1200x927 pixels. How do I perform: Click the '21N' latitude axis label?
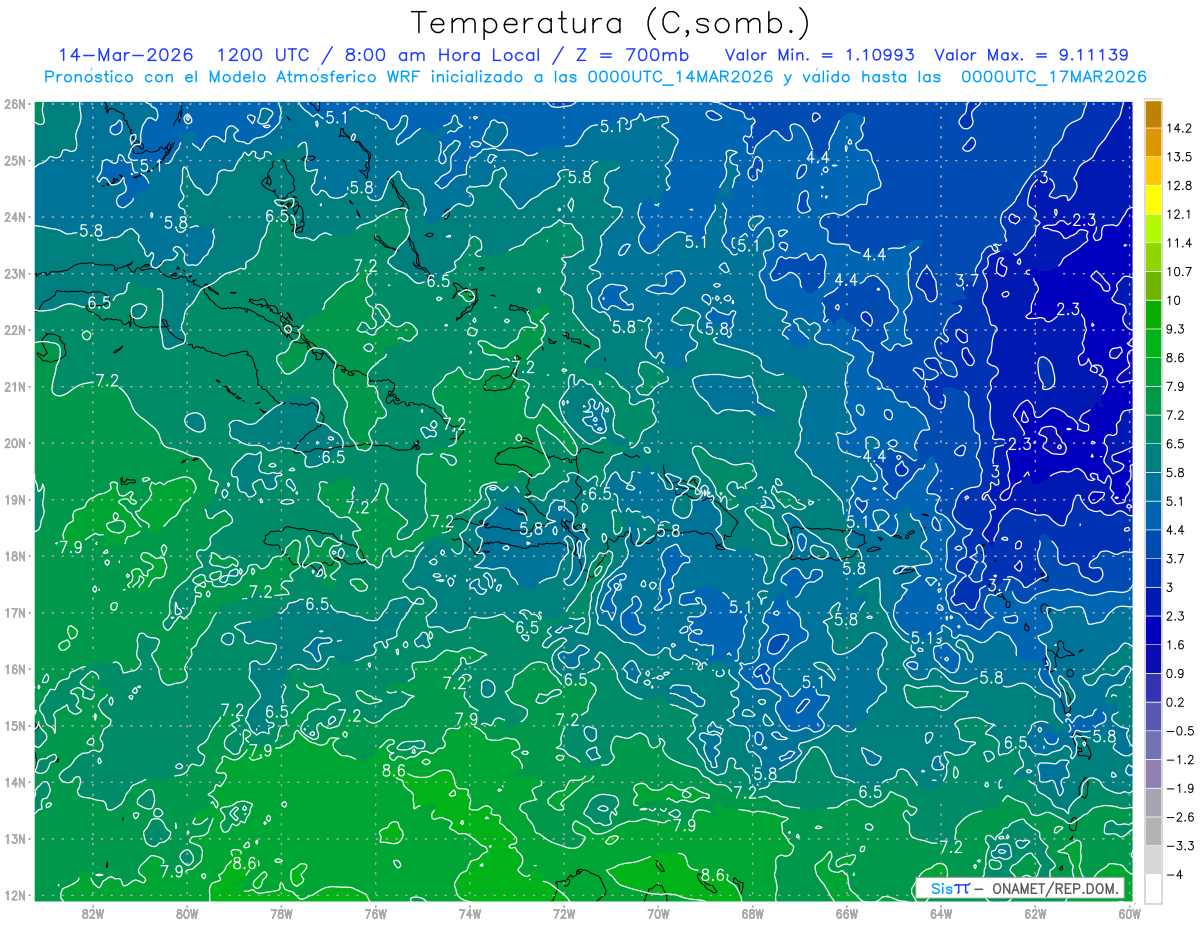pyautogui.click(x=15, y=386)
